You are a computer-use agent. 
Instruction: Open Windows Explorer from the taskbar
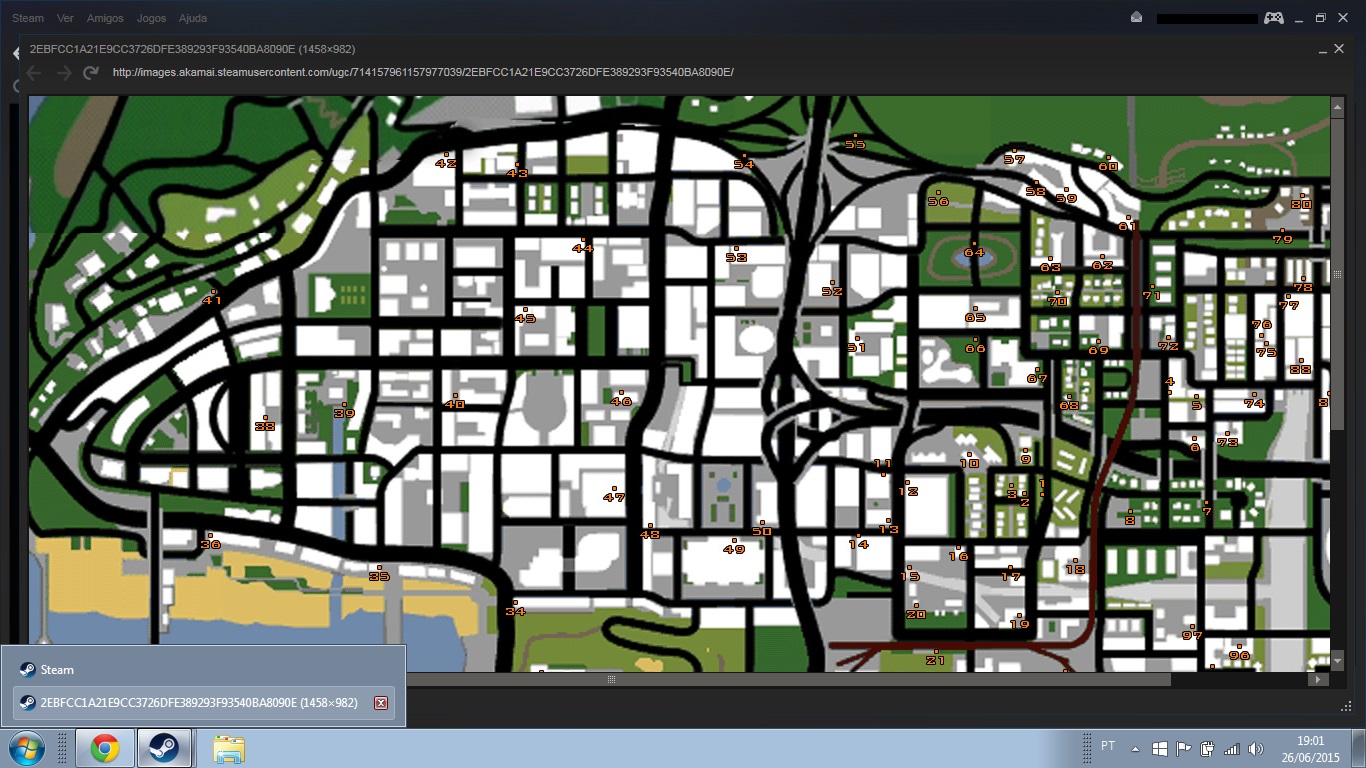(x=229, y=748)
